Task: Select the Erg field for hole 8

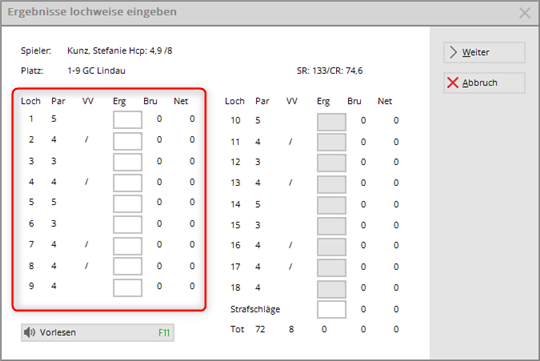Action: coord(127,266)
